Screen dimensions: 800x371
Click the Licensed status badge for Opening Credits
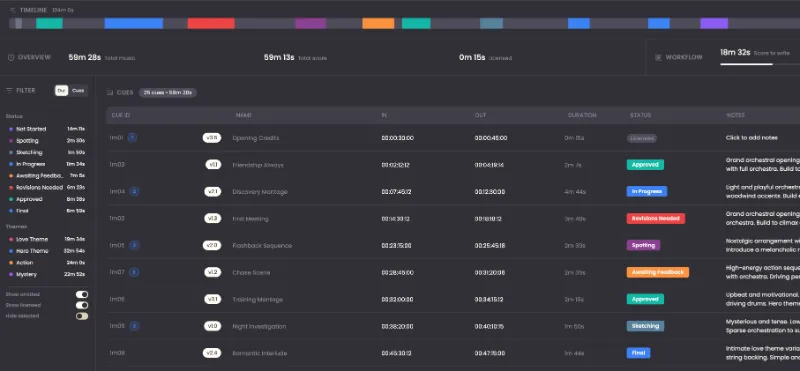pyautogui.click(x=641, y=138)
